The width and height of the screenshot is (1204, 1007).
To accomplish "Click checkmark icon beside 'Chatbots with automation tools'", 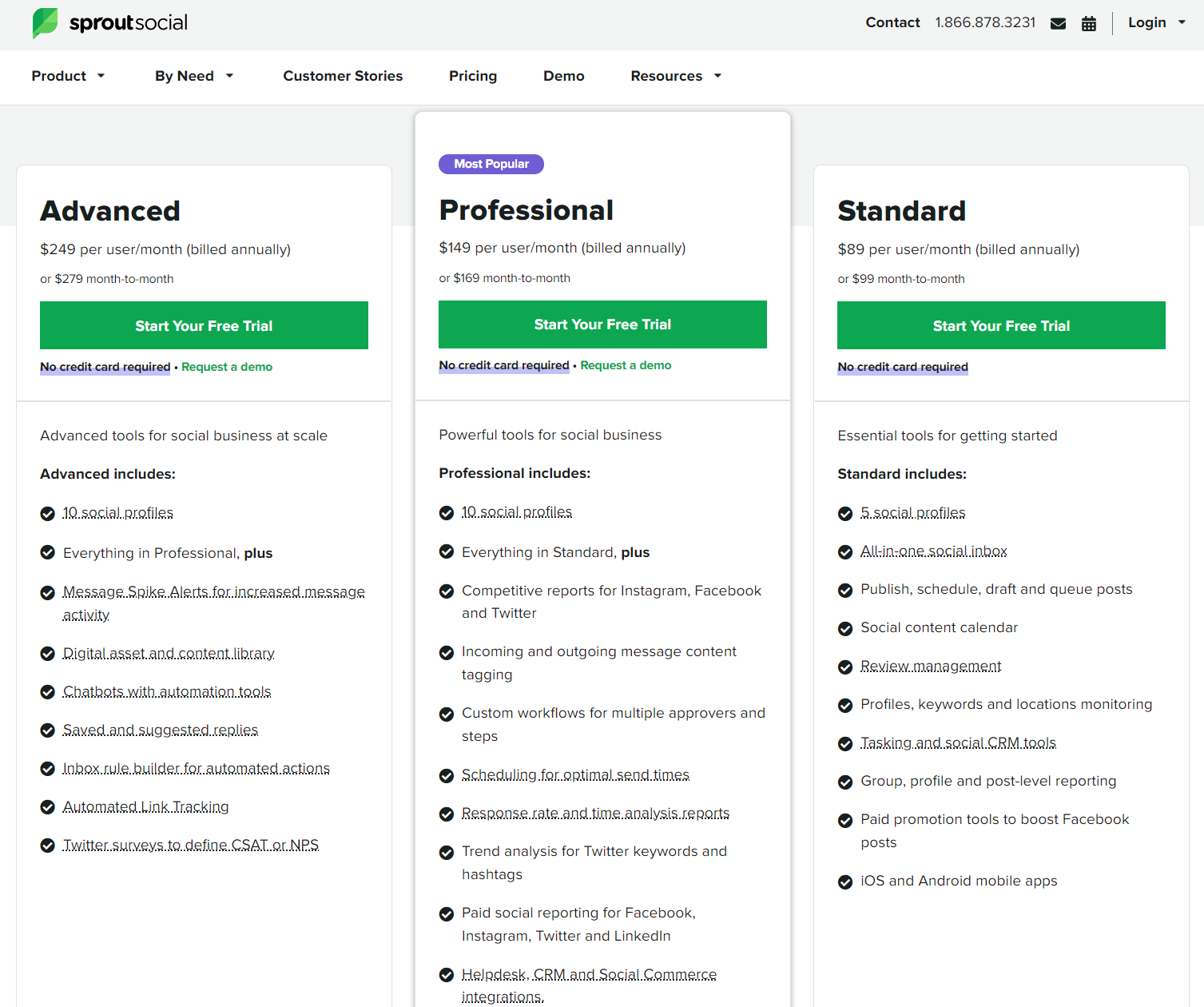I will 48,692.
